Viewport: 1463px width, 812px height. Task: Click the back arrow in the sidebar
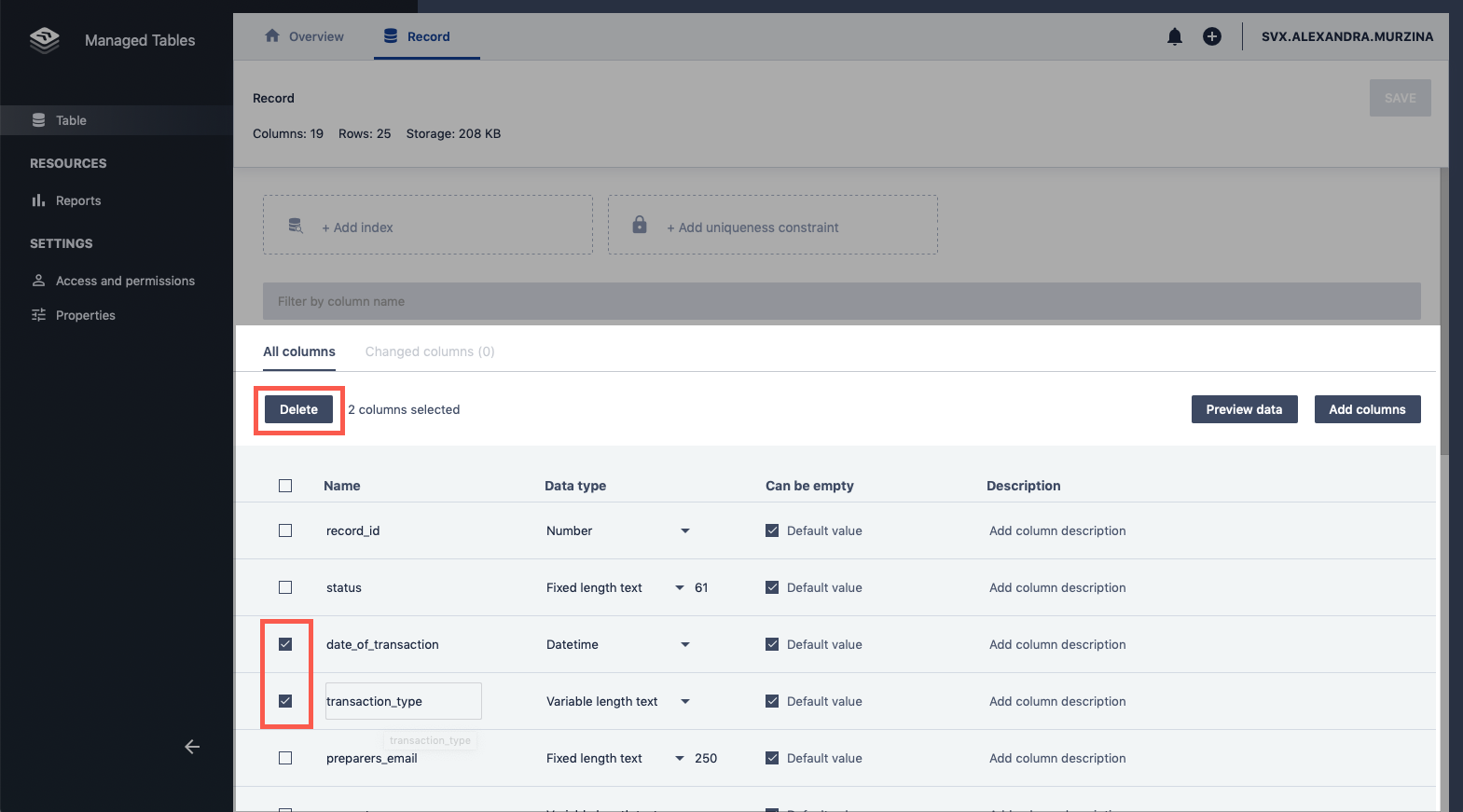(x=192, y=747)
